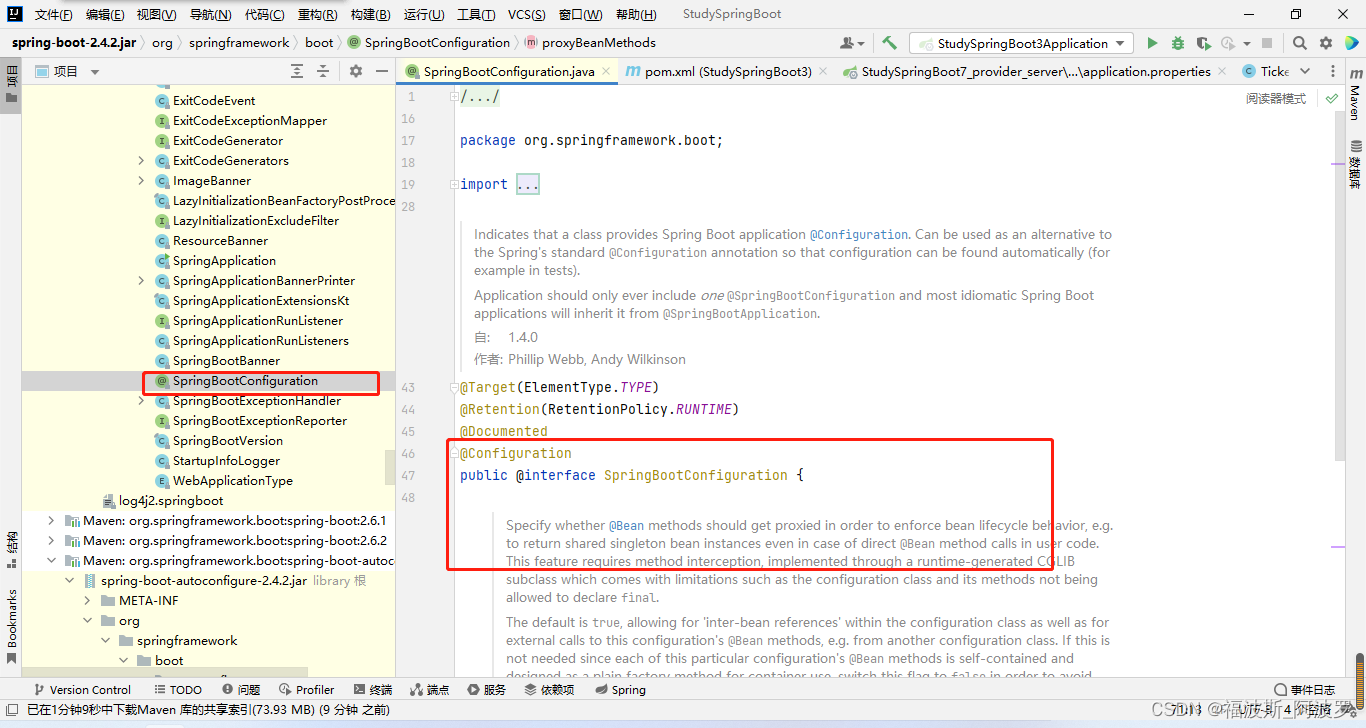Screen dimensions: 1366x728
Task: Open the 文件(F) menu
Action: coord(53,14)
